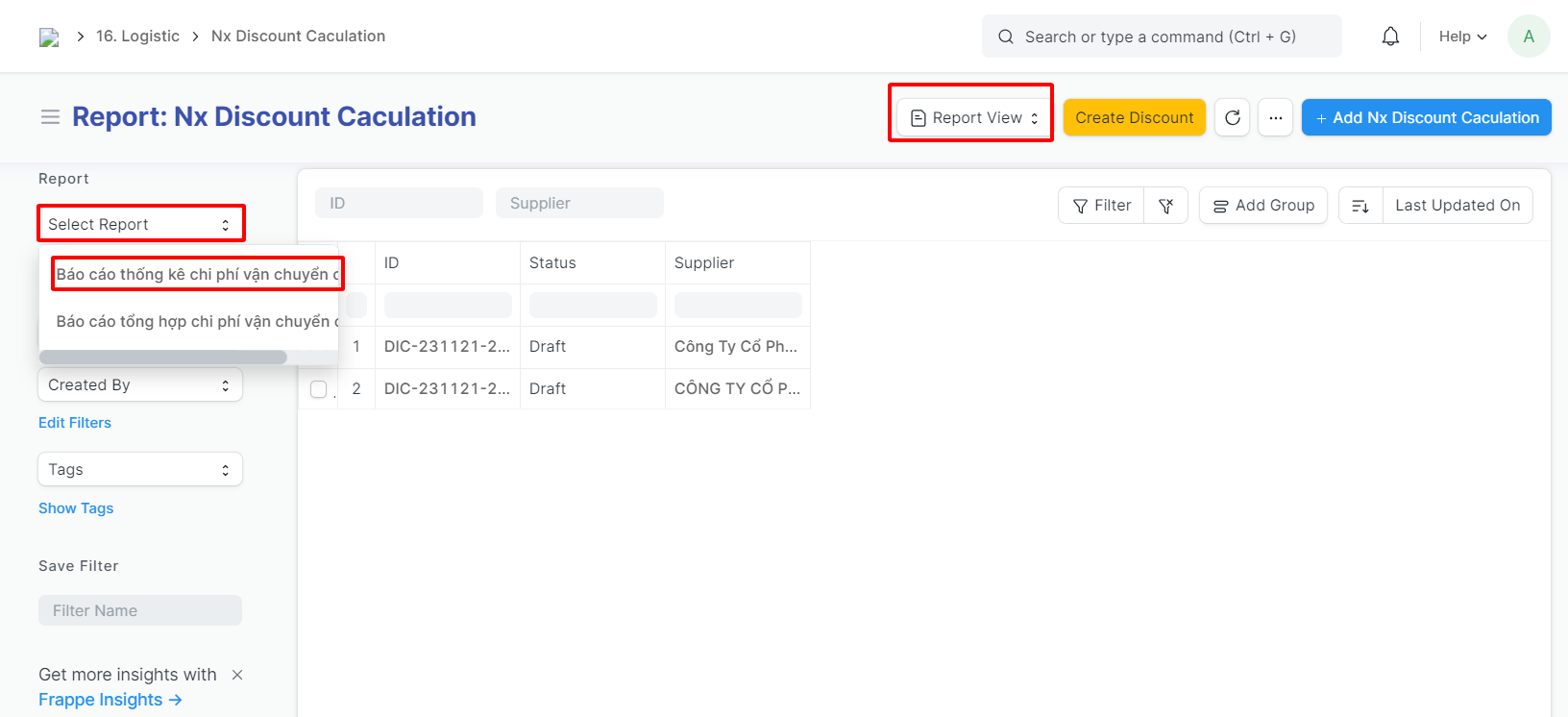Open the user avatar A menu

1528,37
